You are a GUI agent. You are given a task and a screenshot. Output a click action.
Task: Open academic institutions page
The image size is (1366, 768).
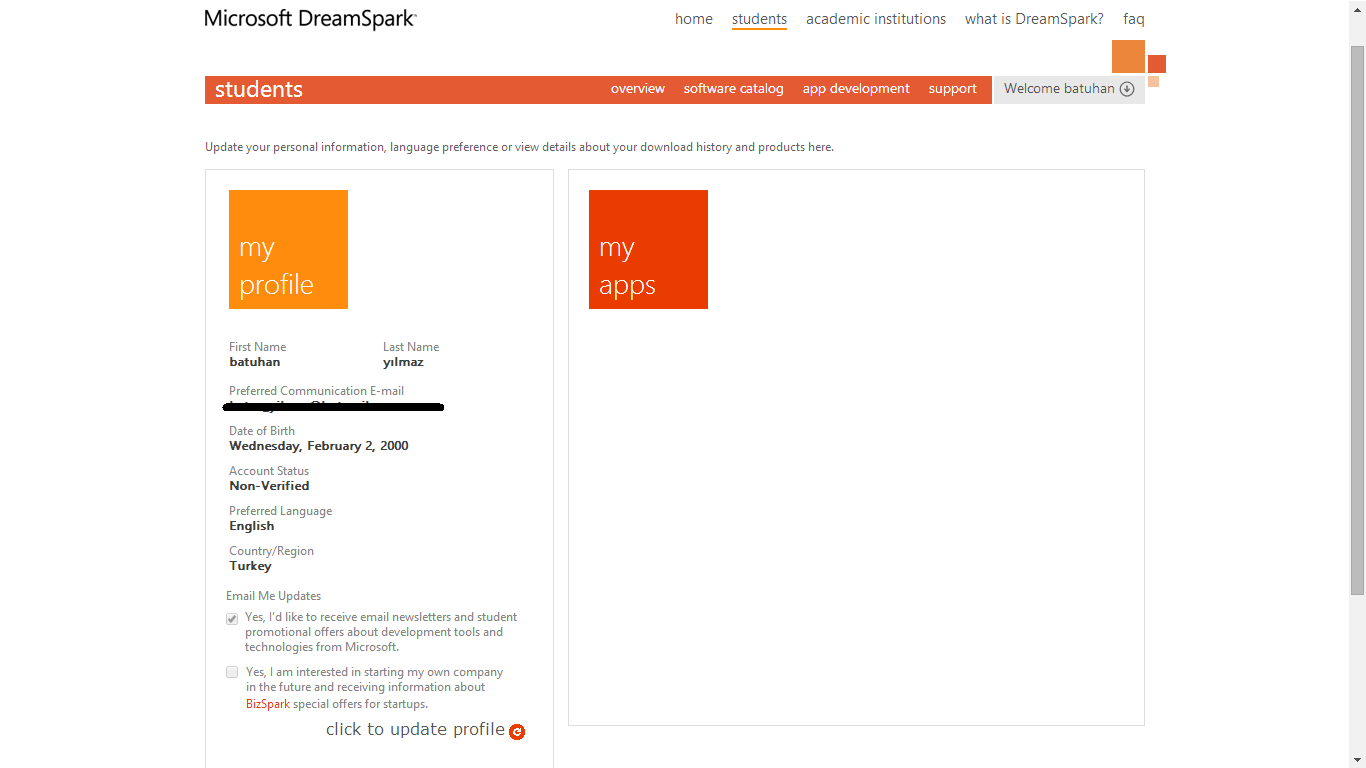pos(876,19)
